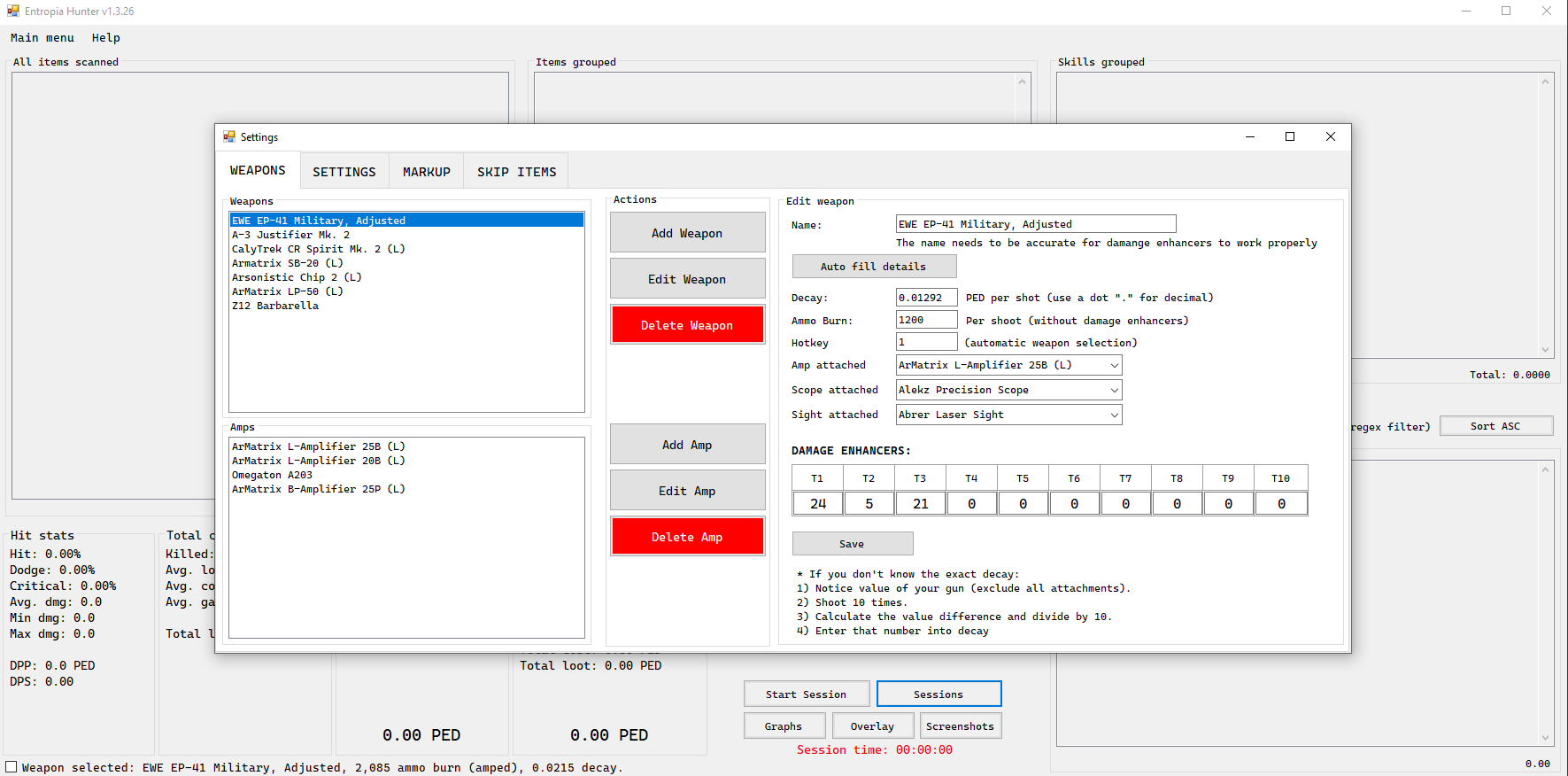Switch to the WEAPONS tab
Screen dimensions: 1568x776
pyautogui.click(x=258, y=170)
